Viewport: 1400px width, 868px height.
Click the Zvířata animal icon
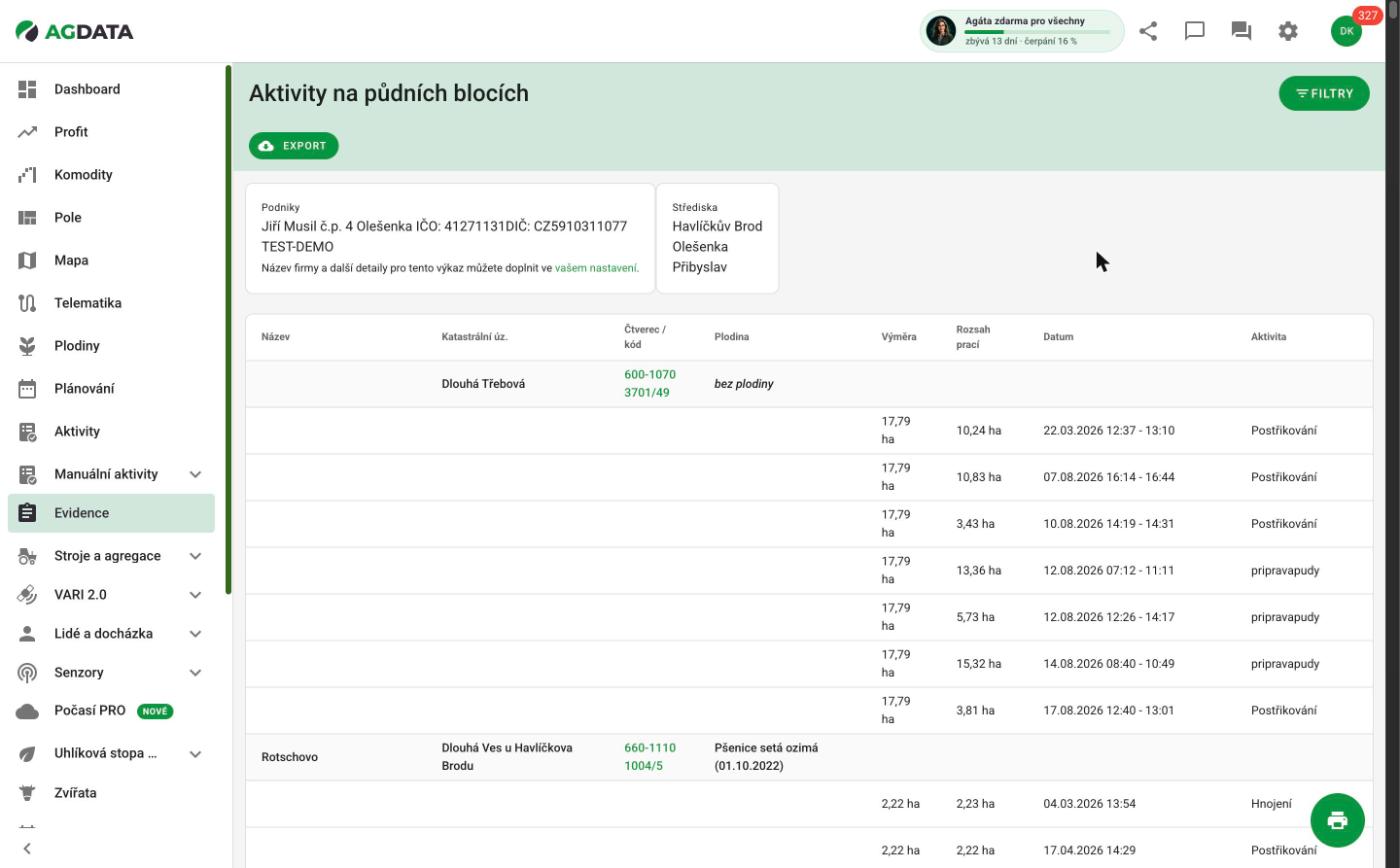pyautogui.click(x=27, y=793)
